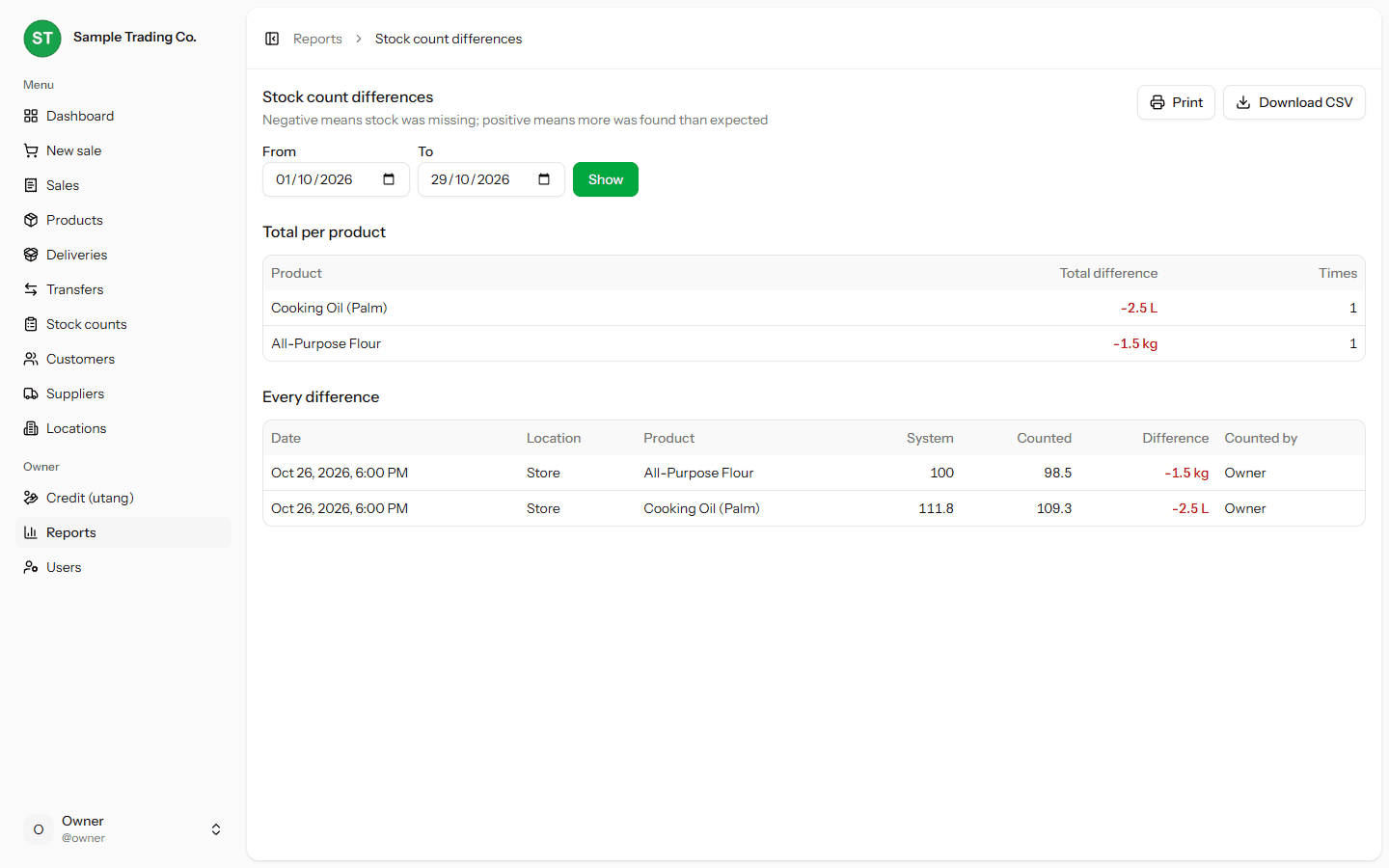Click the Owner profile avatar circle

pos(39,829)
